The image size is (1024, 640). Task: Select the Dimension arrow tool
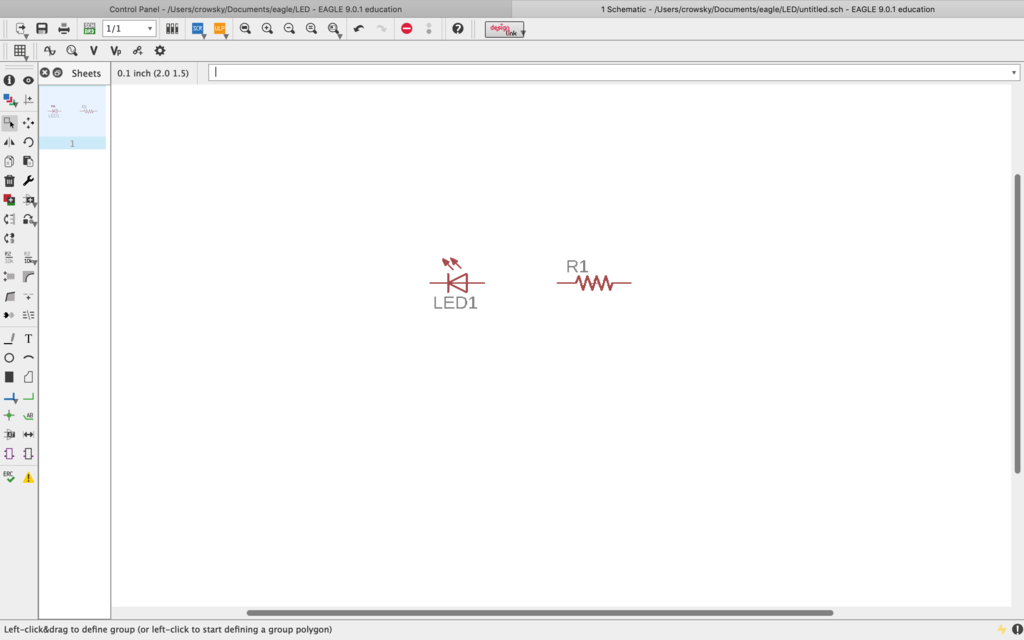pos(28,434)
